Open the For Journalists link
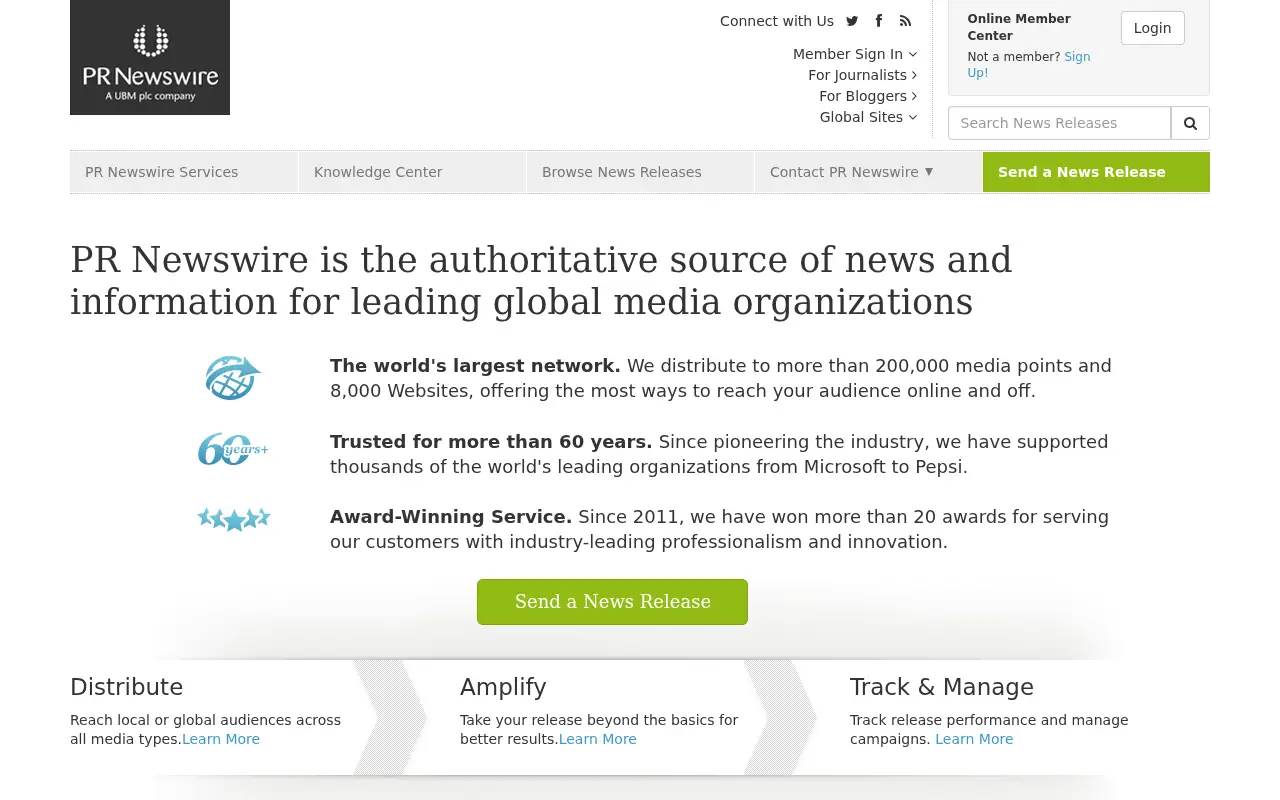The height and width of the screenshot is (800, 1280). click(862, 75)
